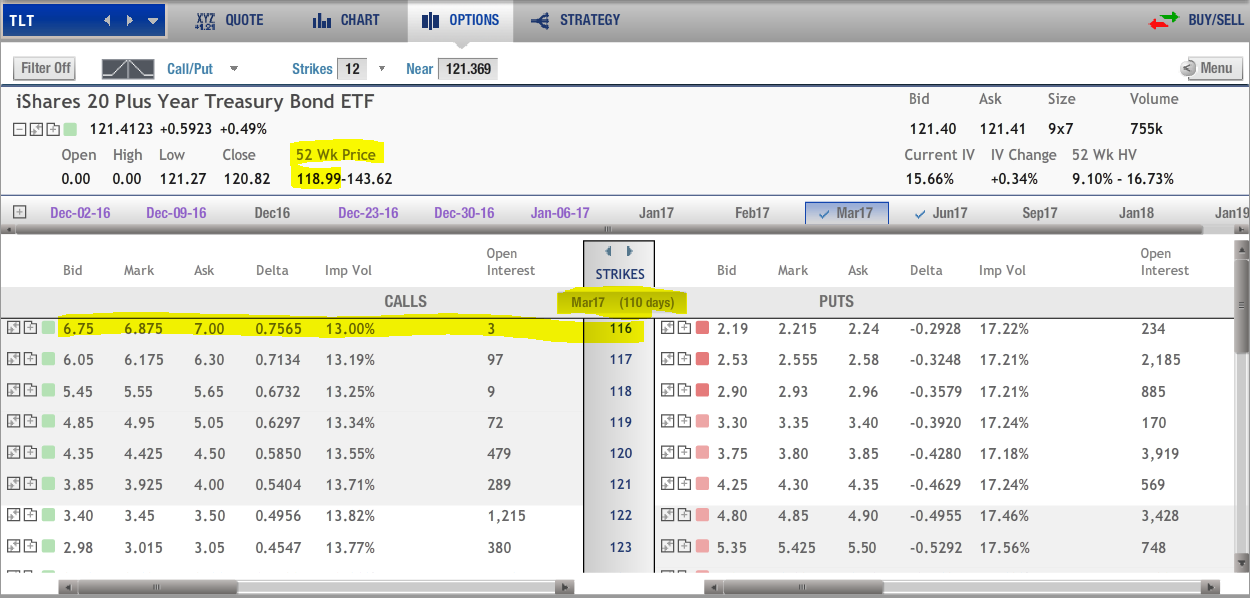Open the Call/Put dropdown arrow

tap(234, 69)
